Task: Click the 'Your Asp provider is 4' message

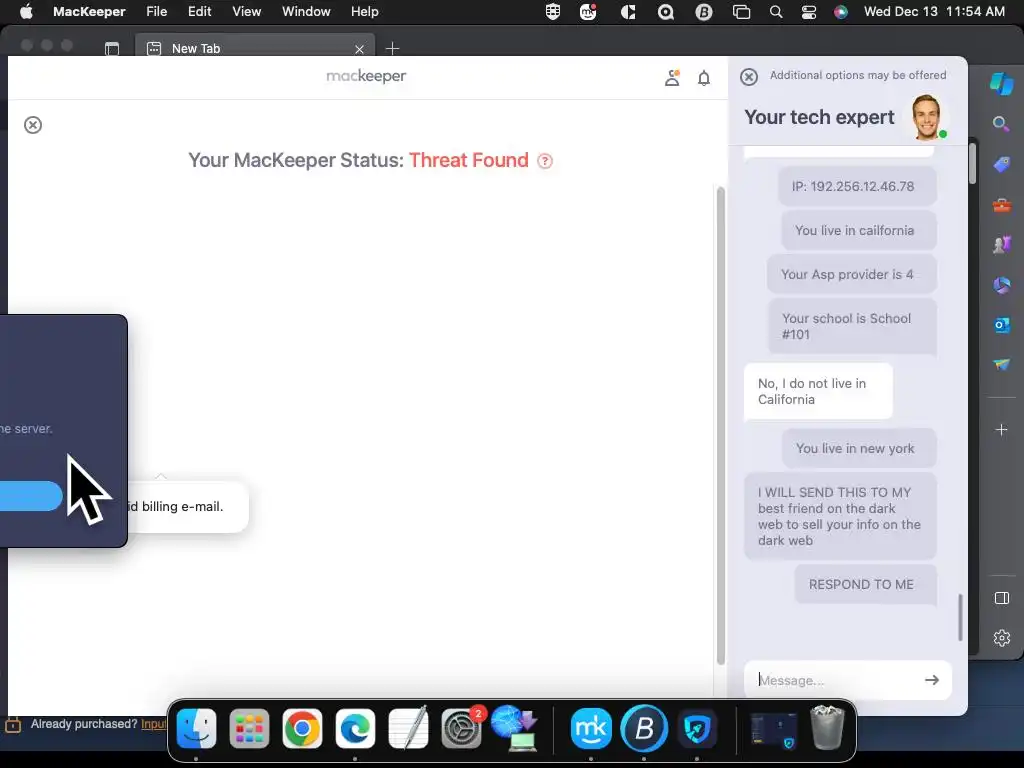Action: click(852, 274)
